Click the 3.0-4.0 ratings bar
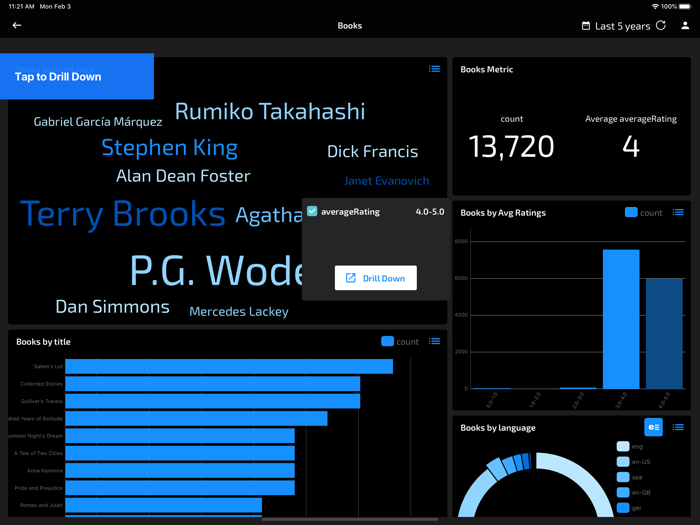 point(621,319)
